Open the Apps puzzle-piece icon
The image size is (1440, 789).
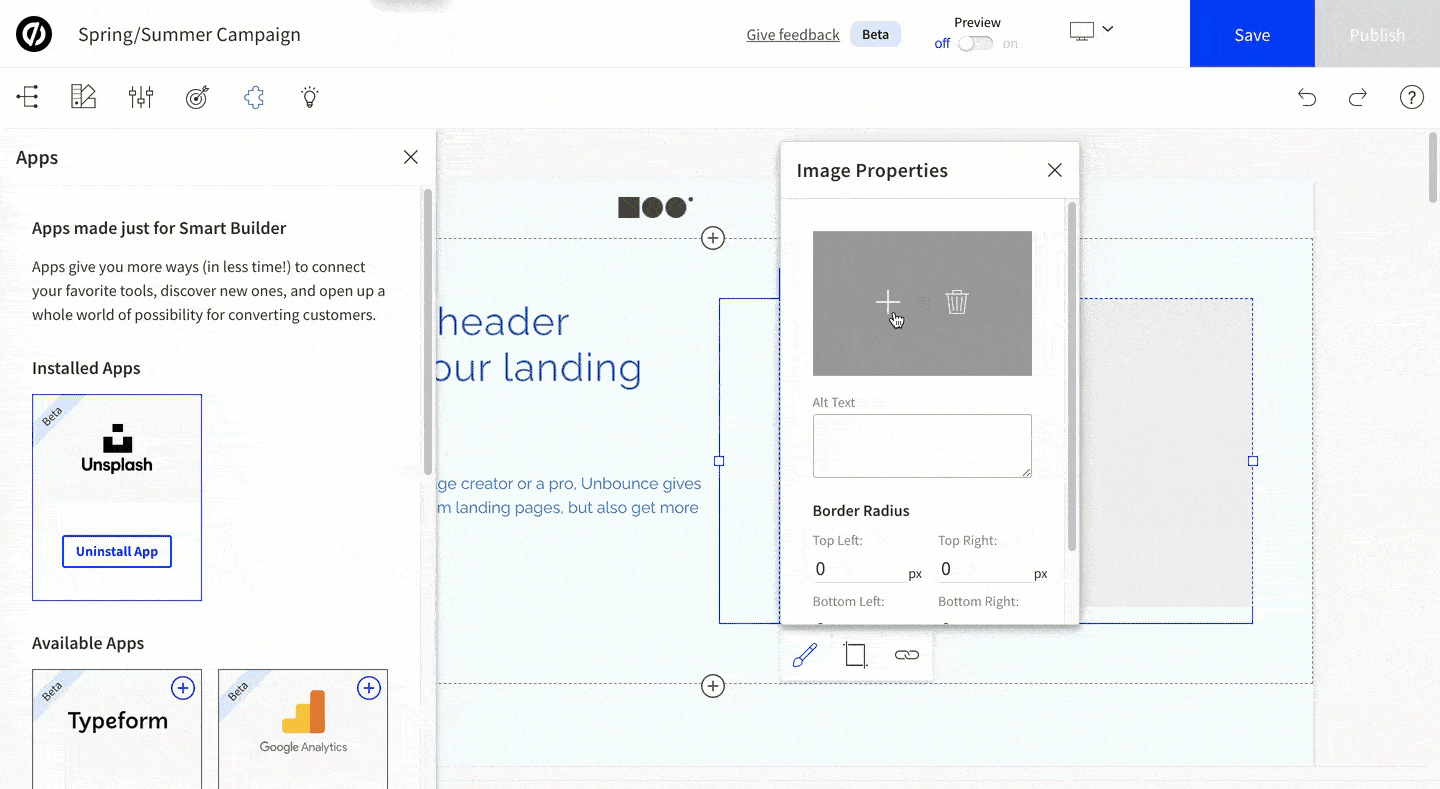coord(254,97)
